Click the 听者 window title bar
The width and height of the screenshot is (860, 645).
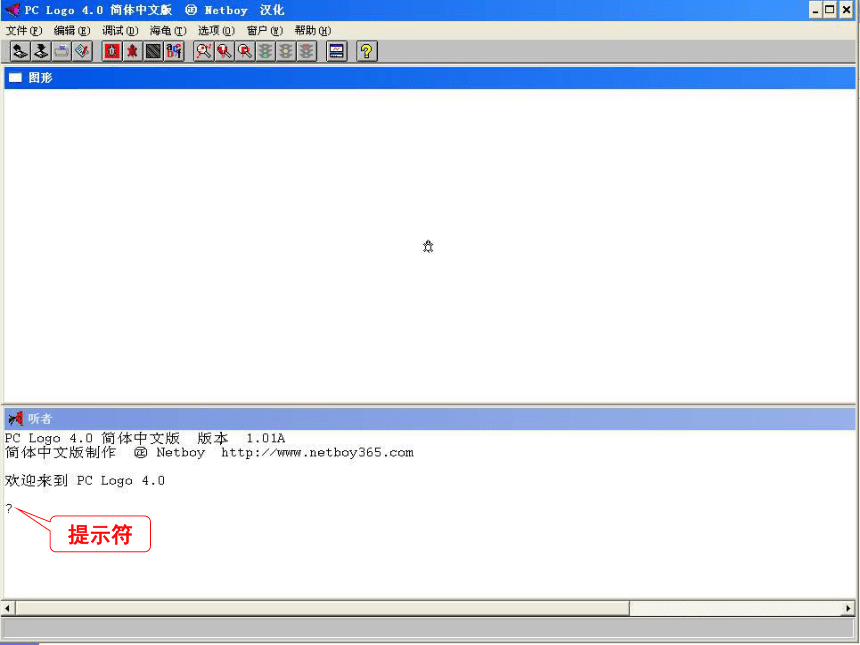pos(429,419)
